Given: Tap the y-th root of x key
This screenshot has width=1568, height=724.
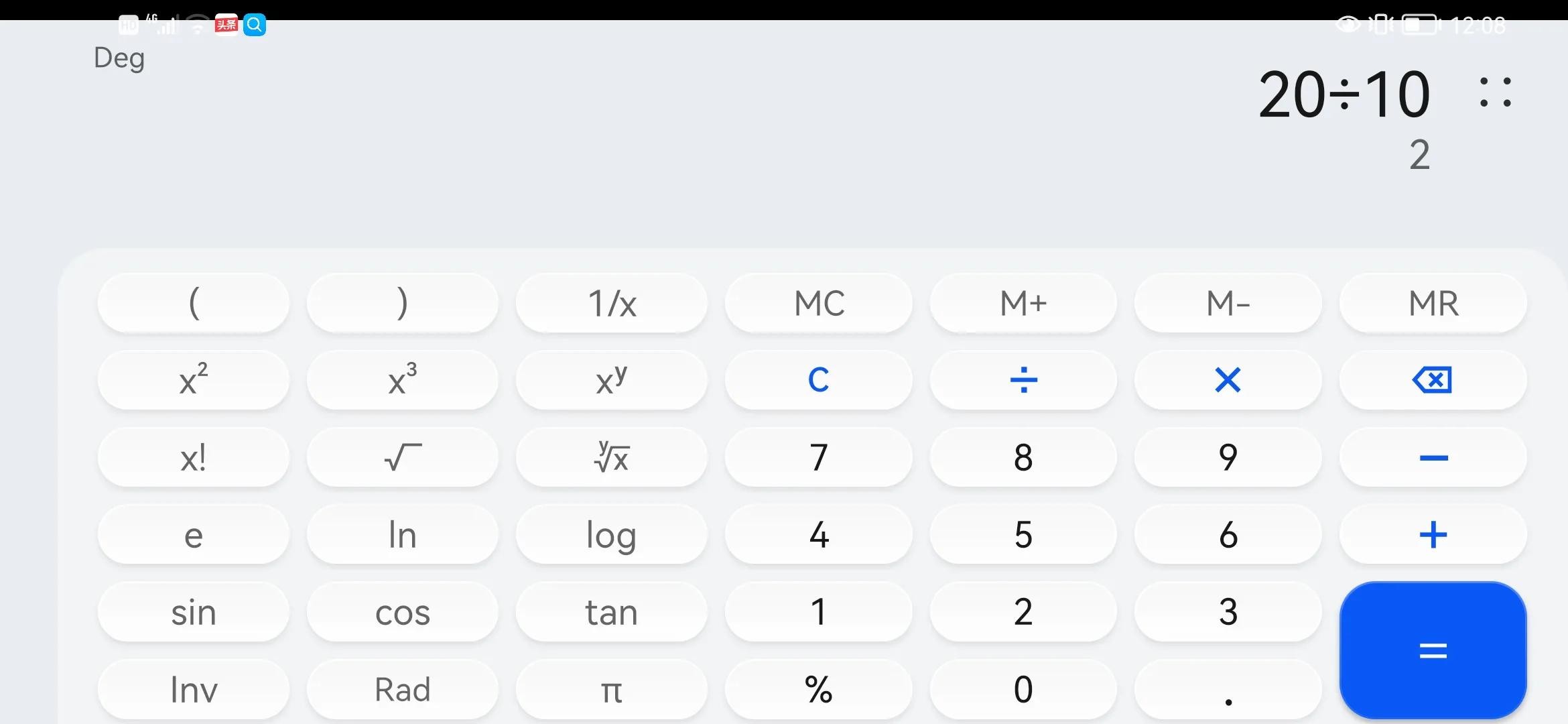Looking at the screenshot, I should [x=611, y=458].
